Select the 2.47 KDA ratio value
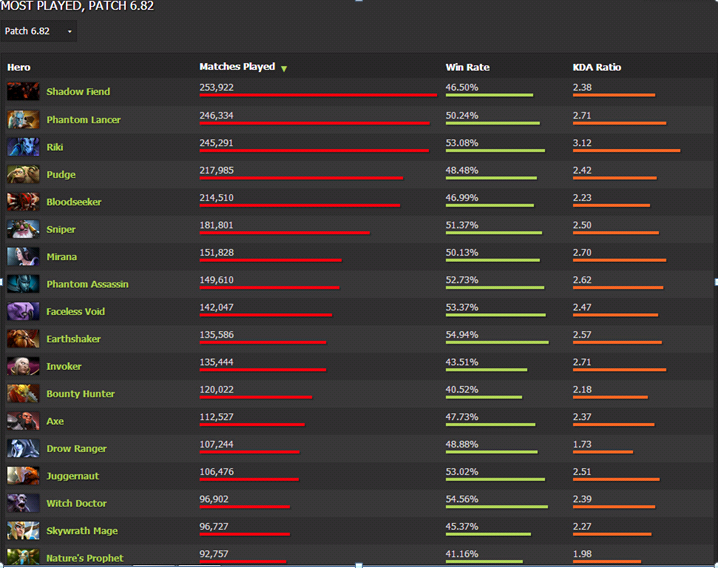The width and height of the screenshot is (718, 568). pyautogui.click(x=582, y=307)
